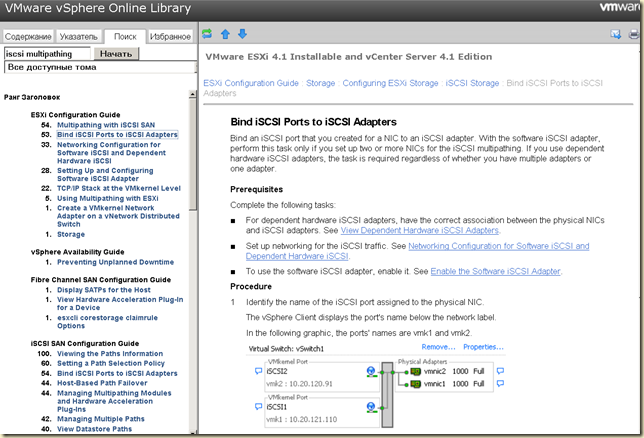Click the iSCSI SAN Configuration Guide heading
This screenshot has width=644, height=438.
85,343
